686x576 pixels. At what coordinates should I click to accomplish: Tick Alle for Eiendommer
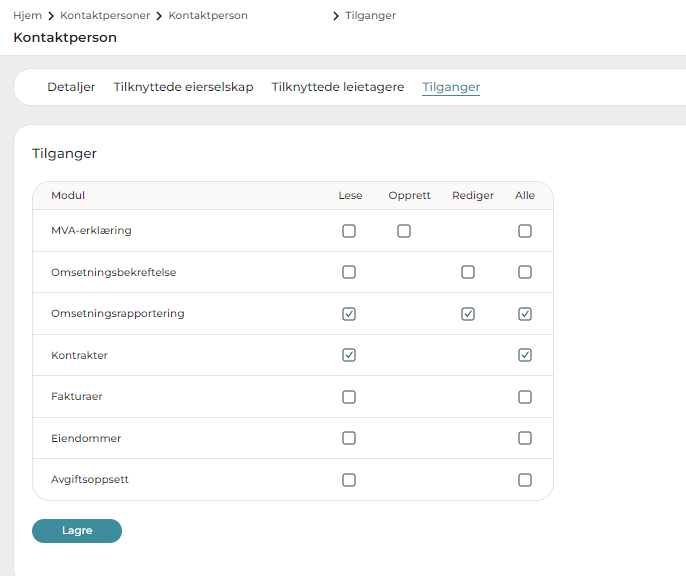click(525, 438)
